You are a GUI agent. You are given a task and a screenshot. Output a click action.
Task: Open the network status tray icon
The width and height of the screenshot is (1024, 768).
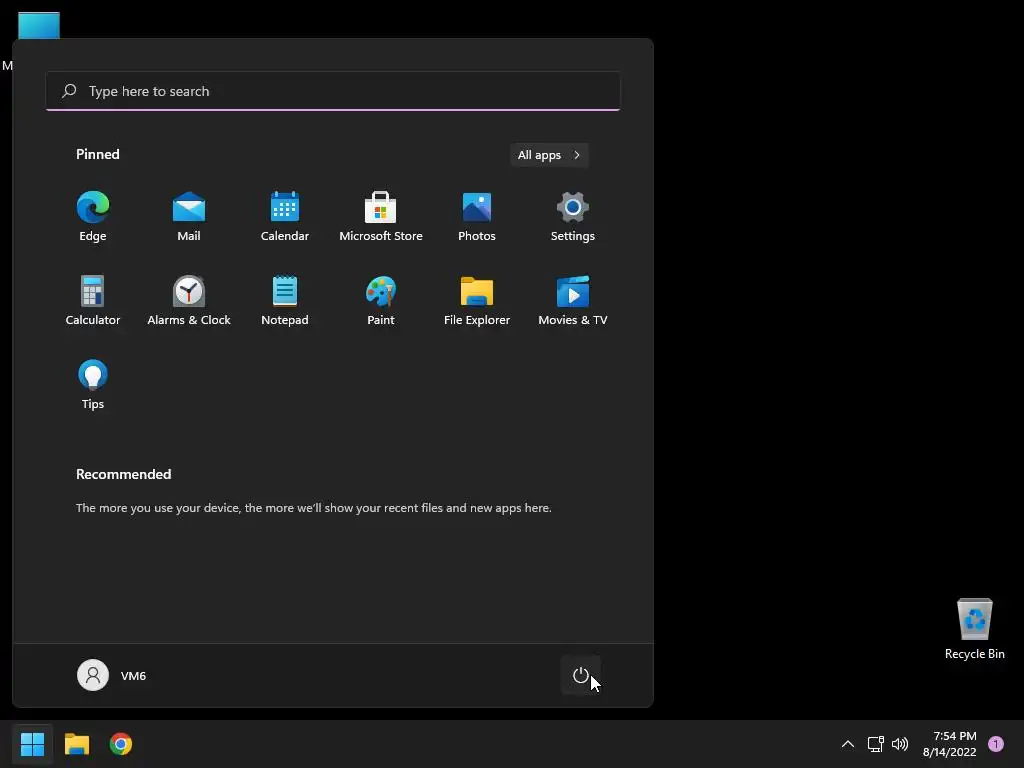pyautogui.click(x=875, y=744)
